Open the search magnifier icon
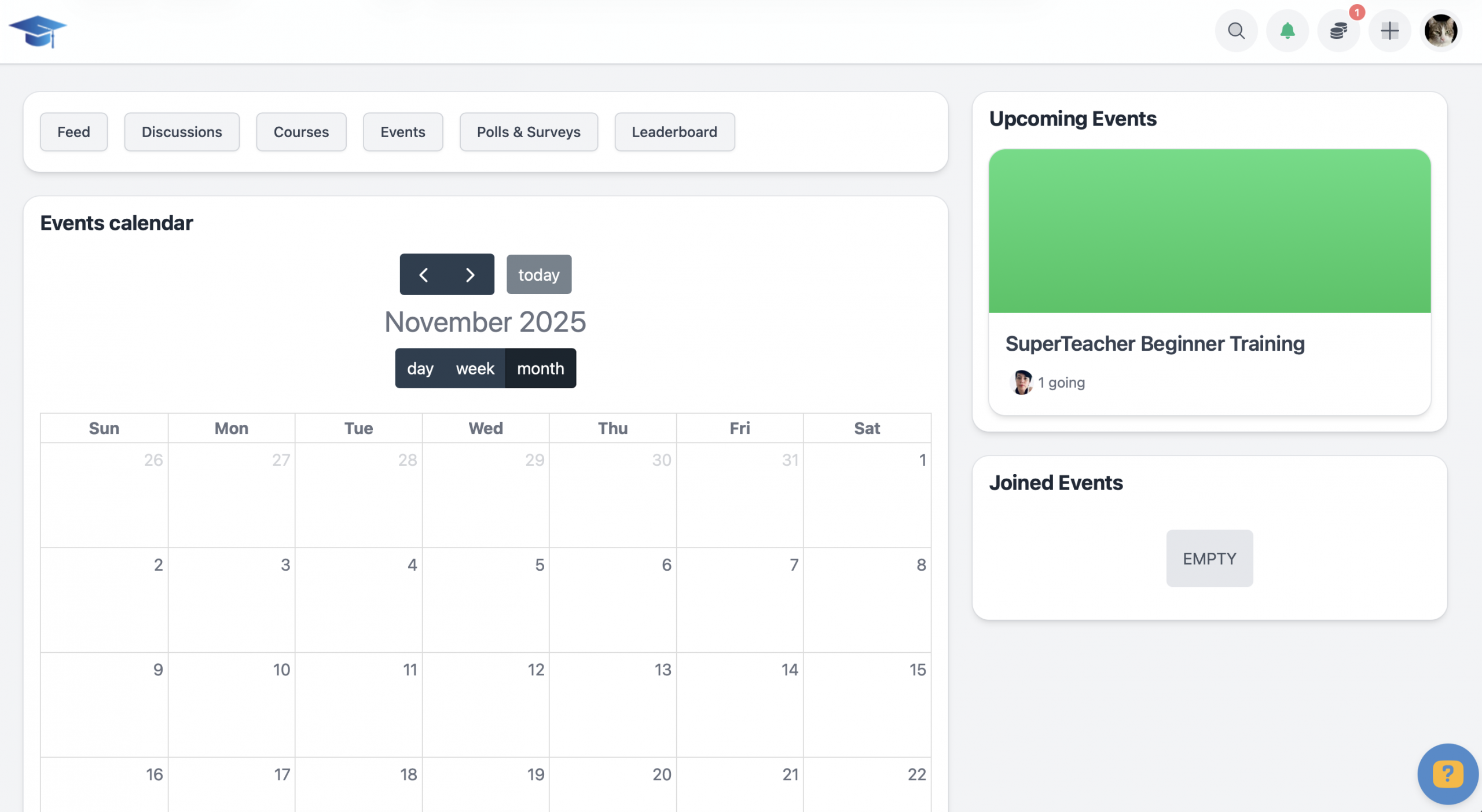Image resolution: width=1482 pixels, height=812 pixels. click(1236, 31)
